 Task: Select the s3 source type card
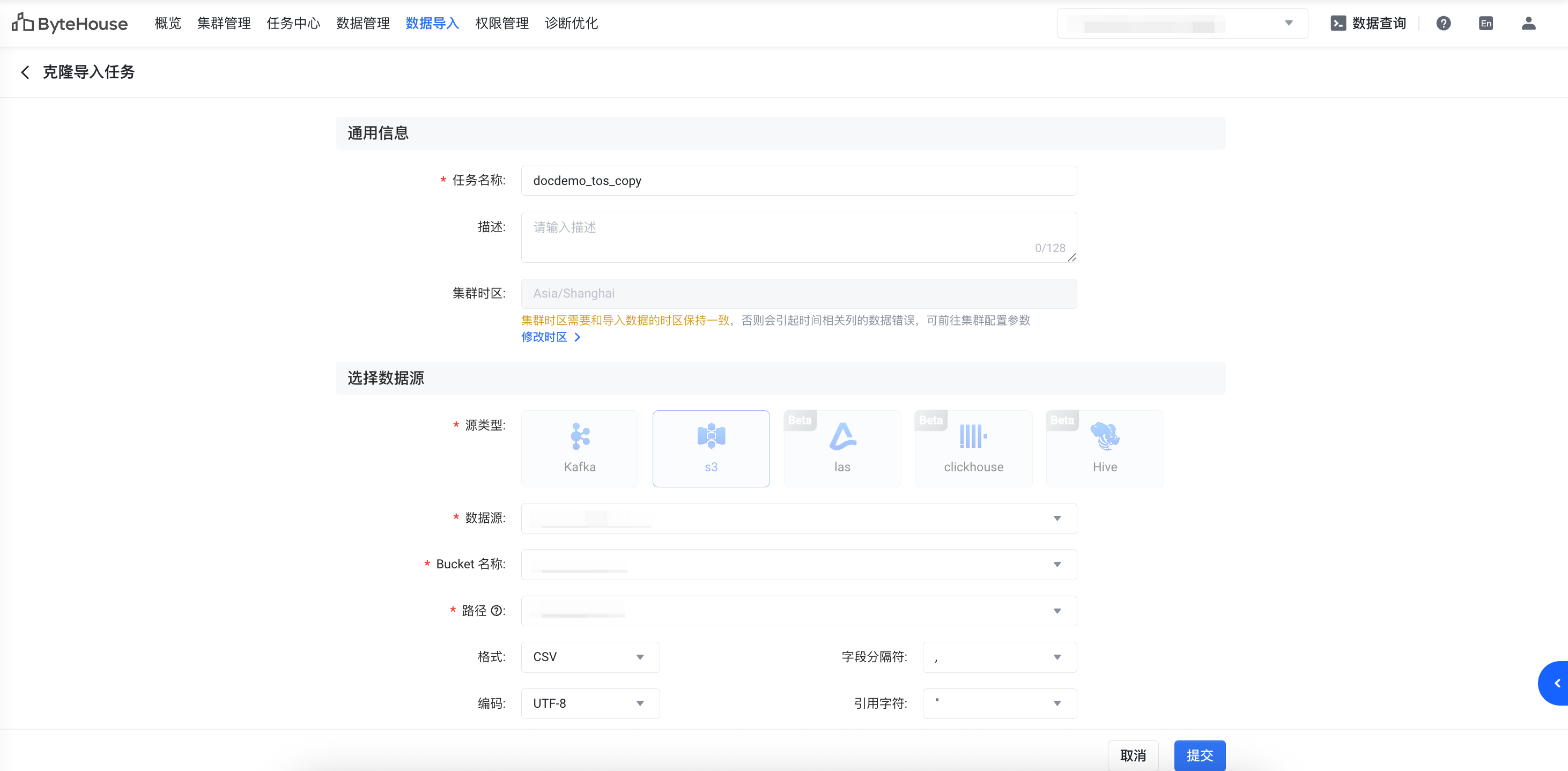coord(711,448)
